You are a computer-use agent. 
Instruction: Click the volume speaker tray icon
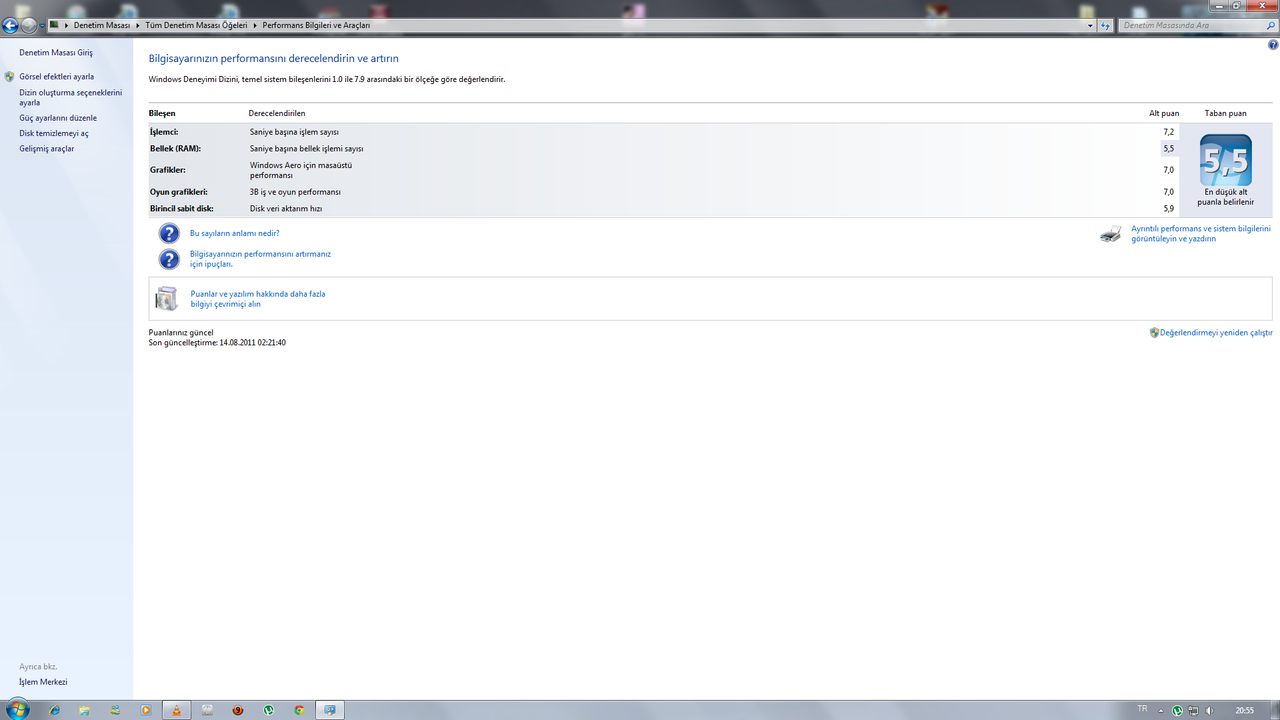click(1210, 711)
